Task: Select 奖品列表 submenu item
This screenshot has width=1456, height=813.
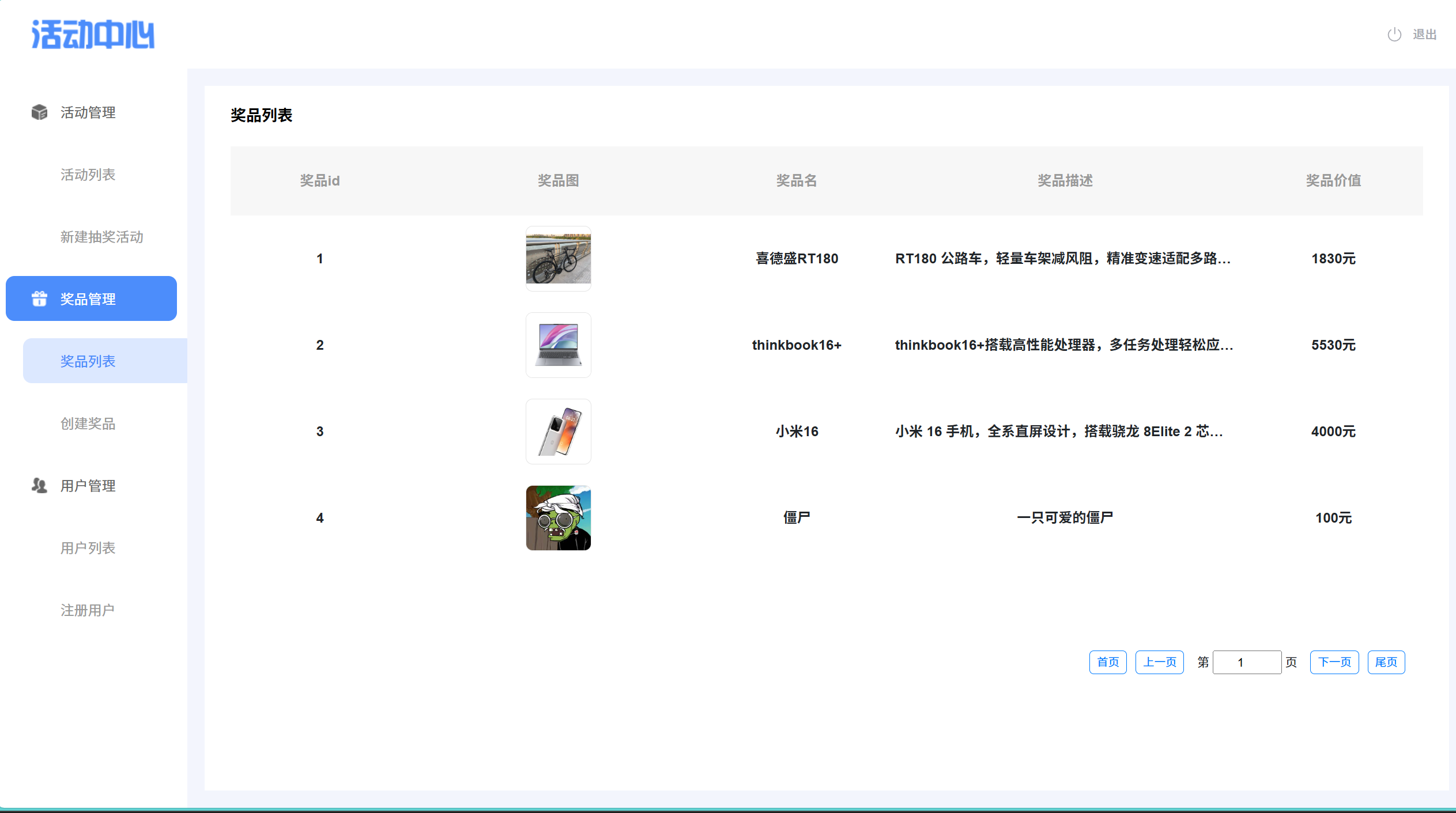Action: tap(88, 361)
